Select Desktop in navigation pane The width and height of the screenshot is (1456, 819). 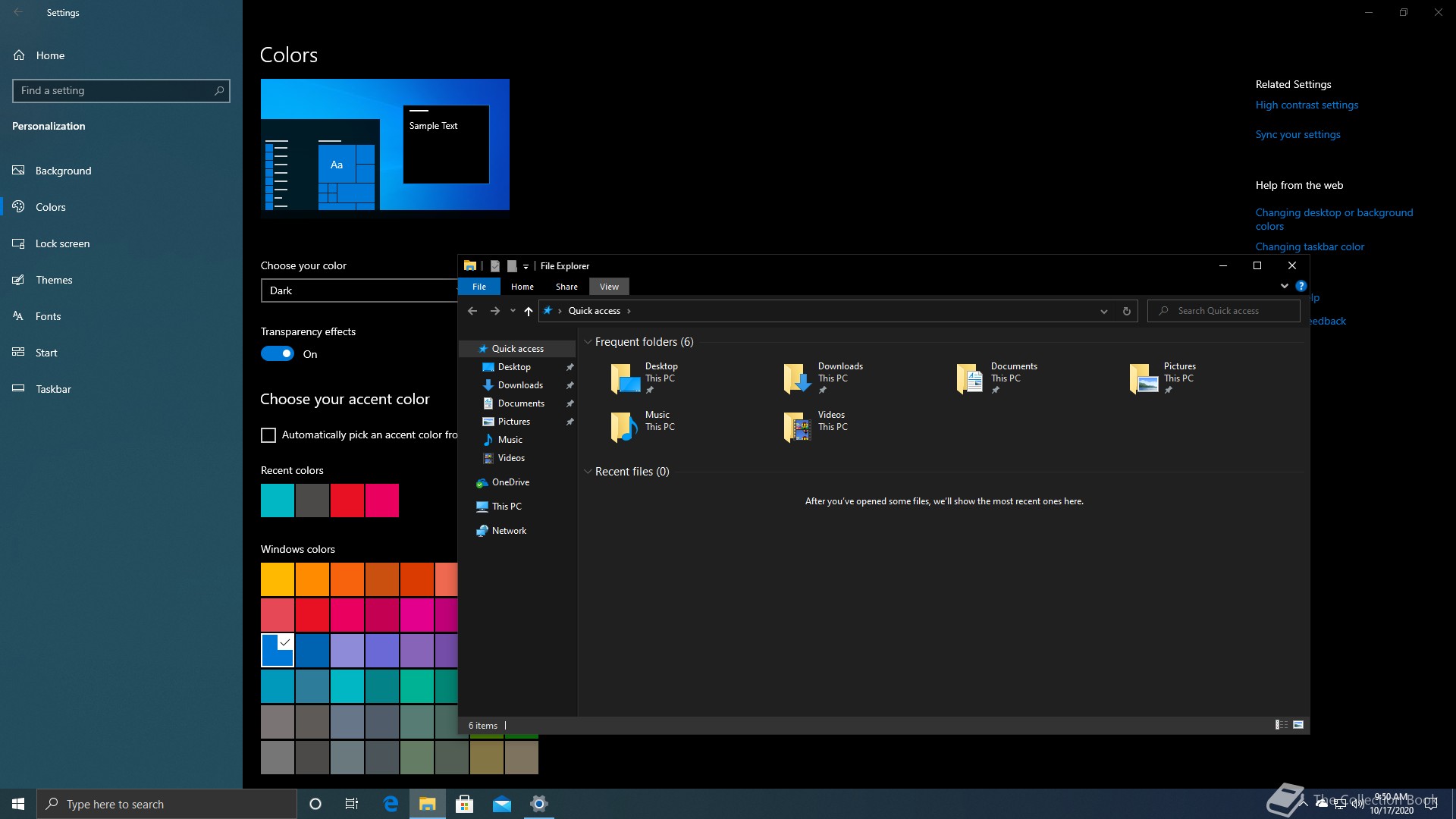pos(514,367)
